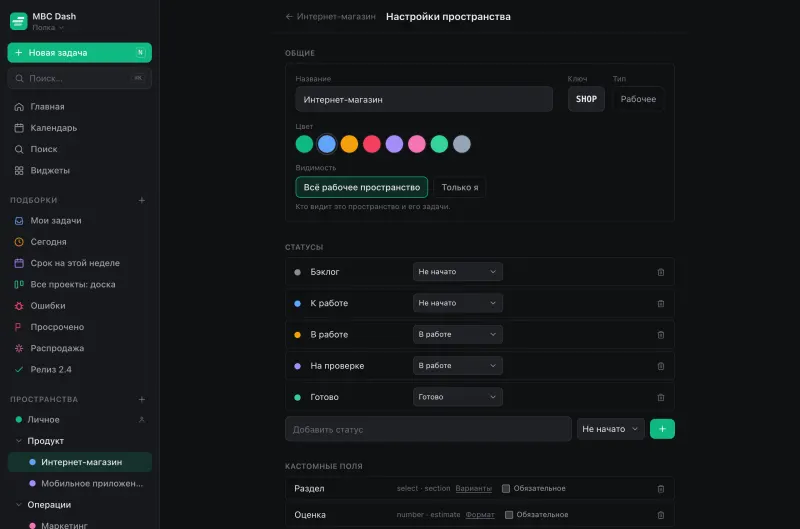Delete the Готово status via trash icon

pos(661,397)
